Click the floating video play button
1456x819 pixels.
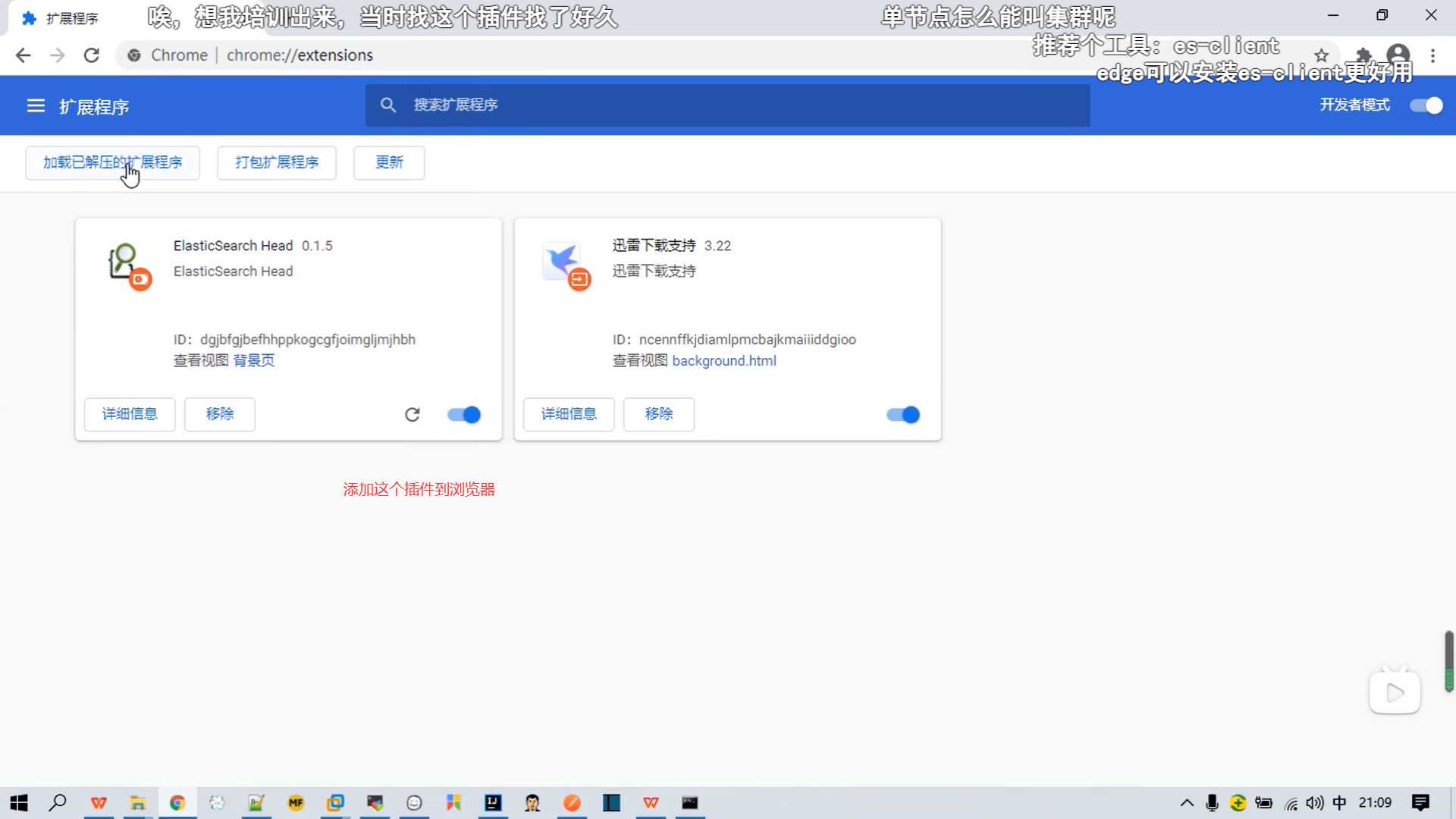tap(1394, 692)
